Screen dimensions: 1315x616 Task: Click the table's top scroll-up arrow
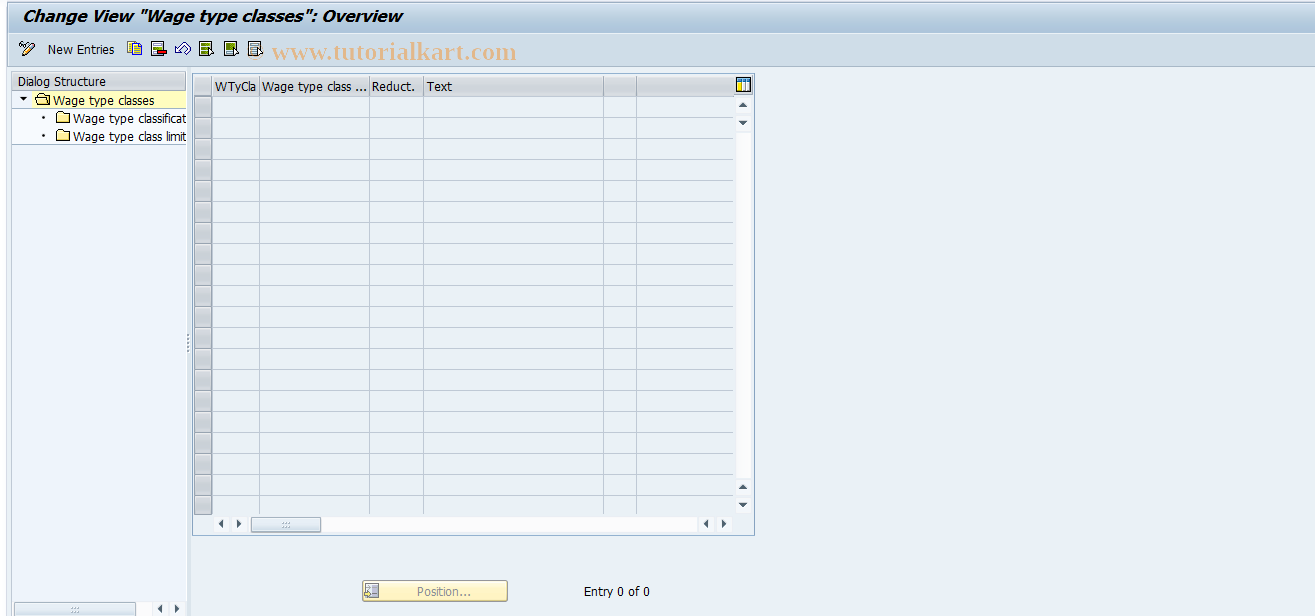click(x=743, y=105)
